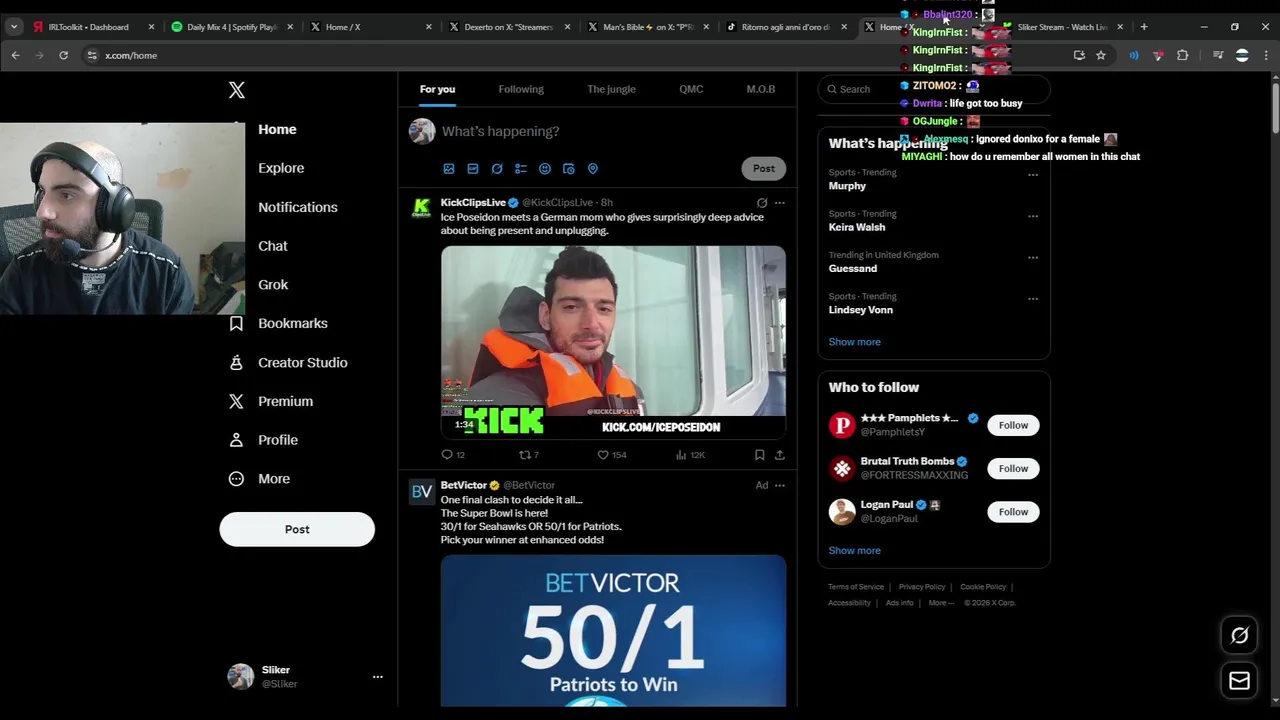Like the KickClipsLive post
Screen dimensions: 1280x720
[x=611, y=455]
